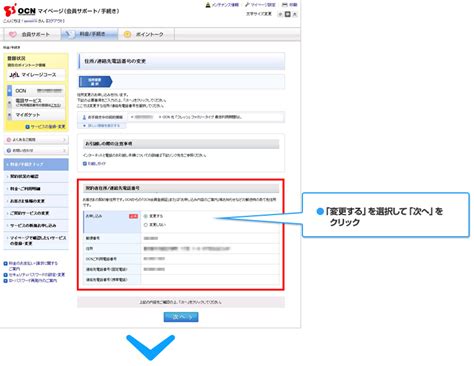
Task: Open the 料金/手続きトップ sidebar item
Action: tap(36, 164)
